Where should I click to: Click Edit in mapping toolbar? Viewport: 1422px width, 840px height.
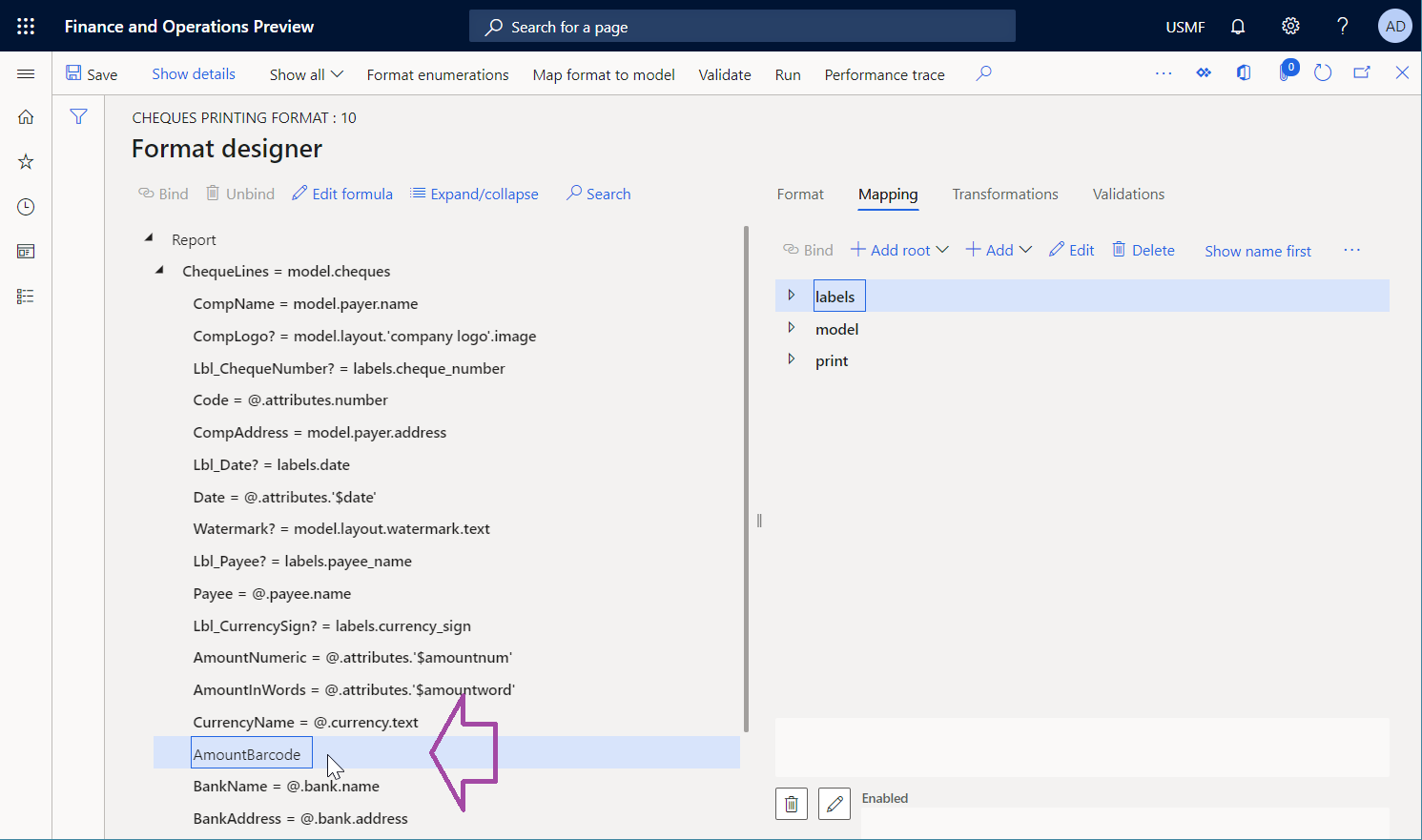click(1072, 250)
